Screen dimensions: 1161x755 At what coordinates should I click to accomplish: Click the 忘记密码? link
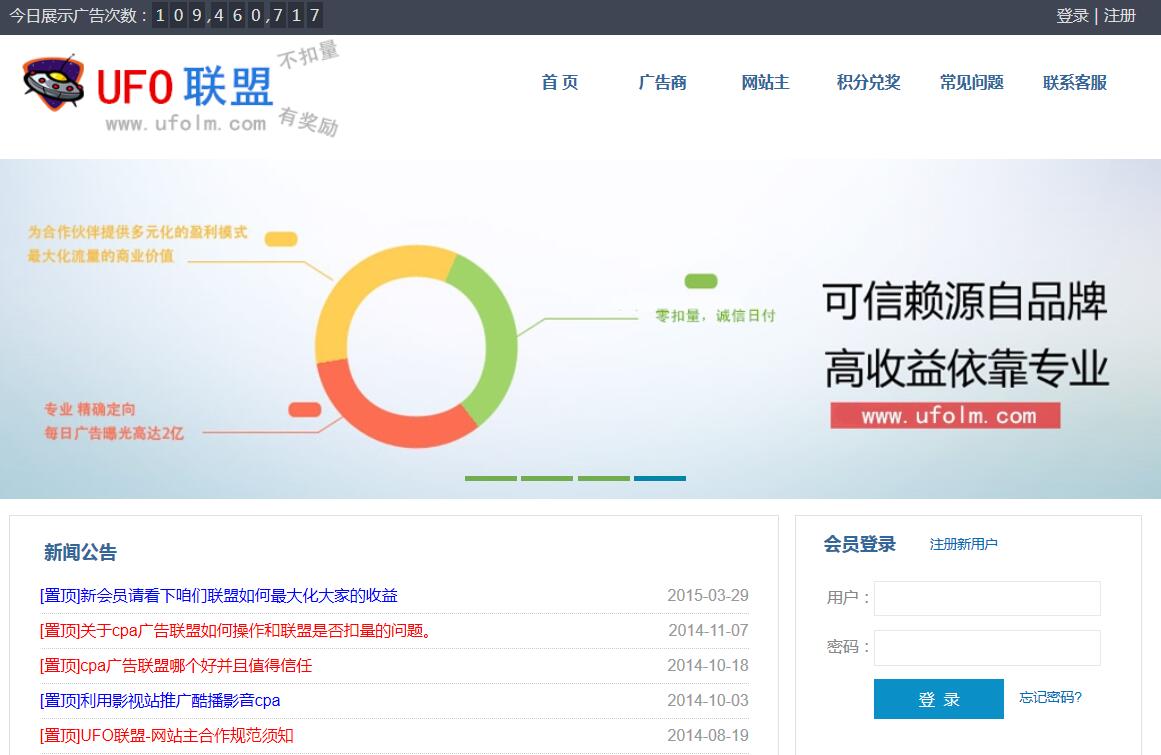(1050, 697)
